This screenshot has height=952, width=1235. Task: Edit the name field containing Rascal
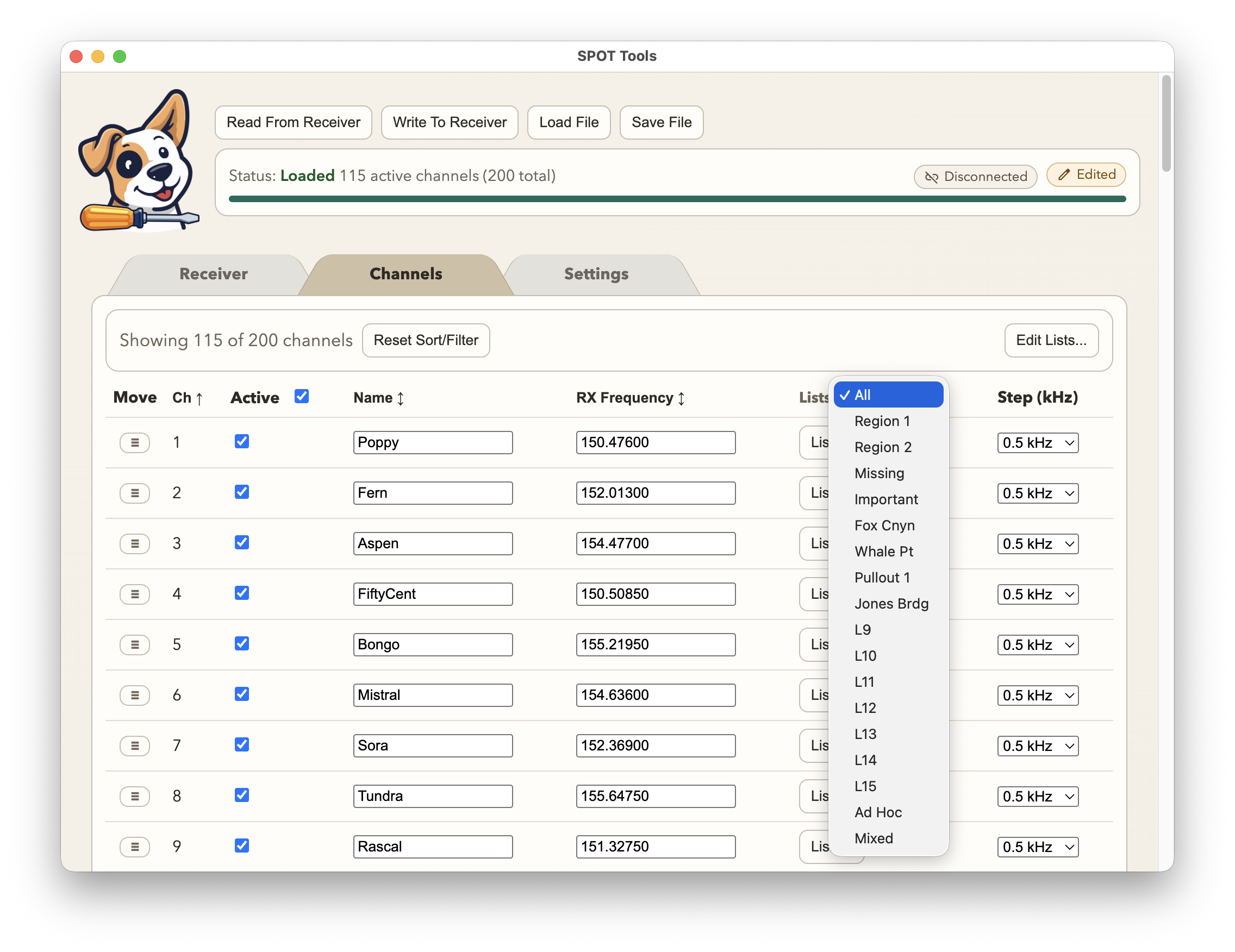pyautogui.click(x=433, y=846)
